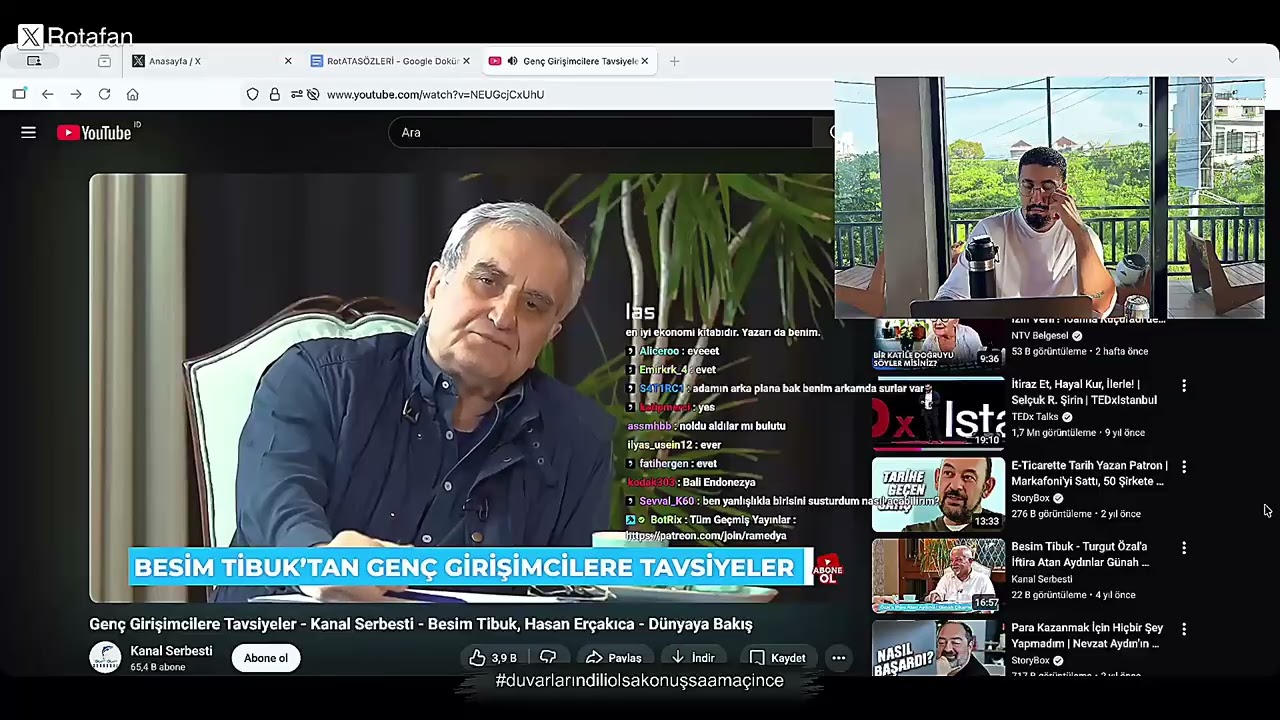This screenshot has width=1280, height=720.
Task: Open options menu for Besim Tibuk Turgut Özal video
Action: 1184,548
